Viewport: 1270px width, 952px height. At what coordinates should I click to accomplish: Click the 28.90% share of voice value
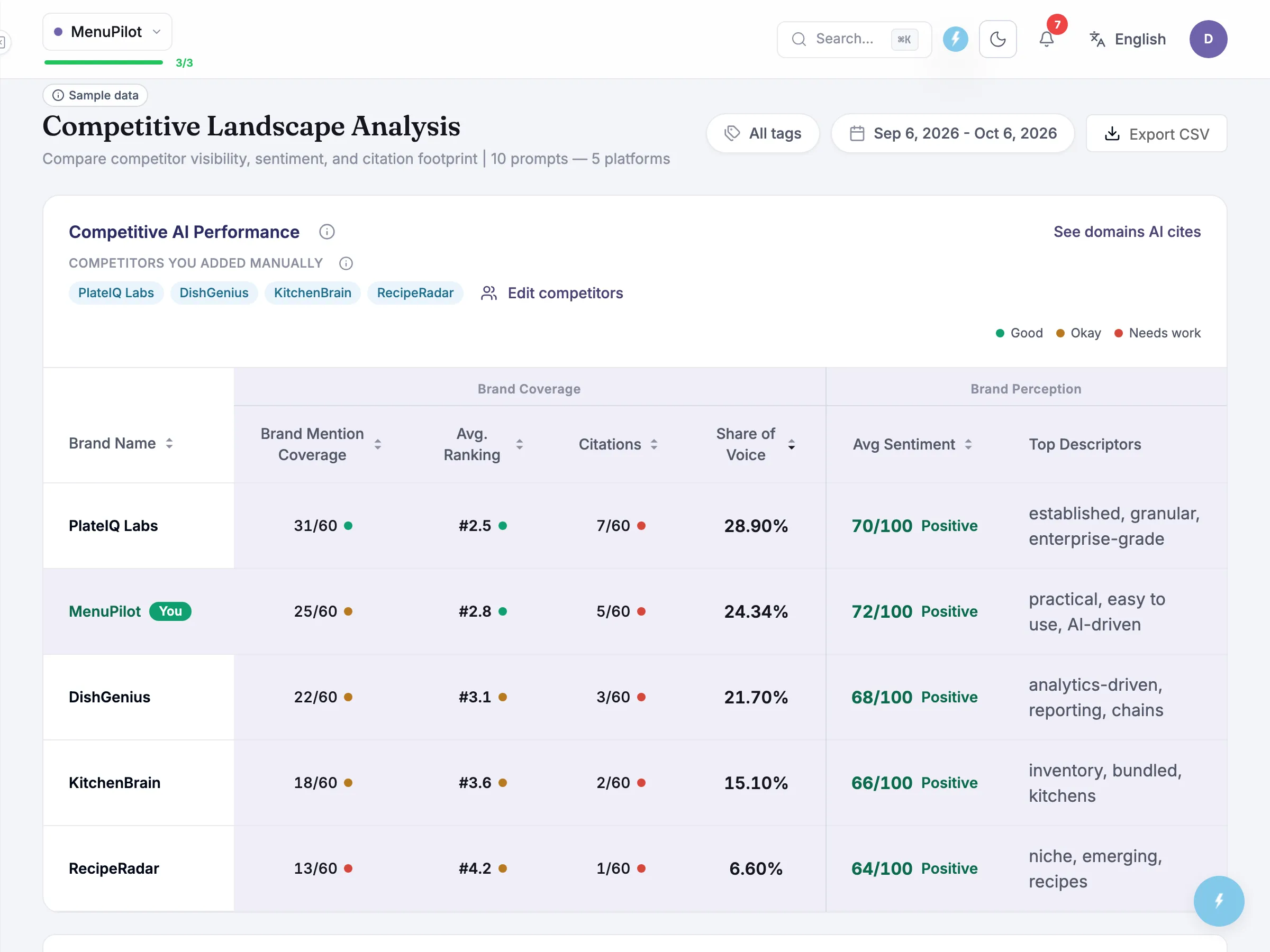[756, 526]
